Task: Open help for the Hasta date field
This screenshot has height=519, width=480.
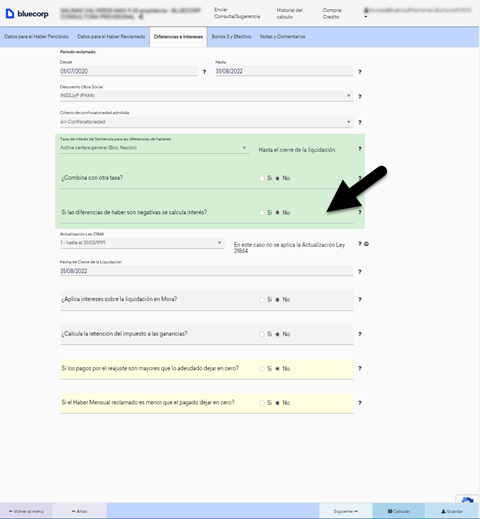Action: 360,72
